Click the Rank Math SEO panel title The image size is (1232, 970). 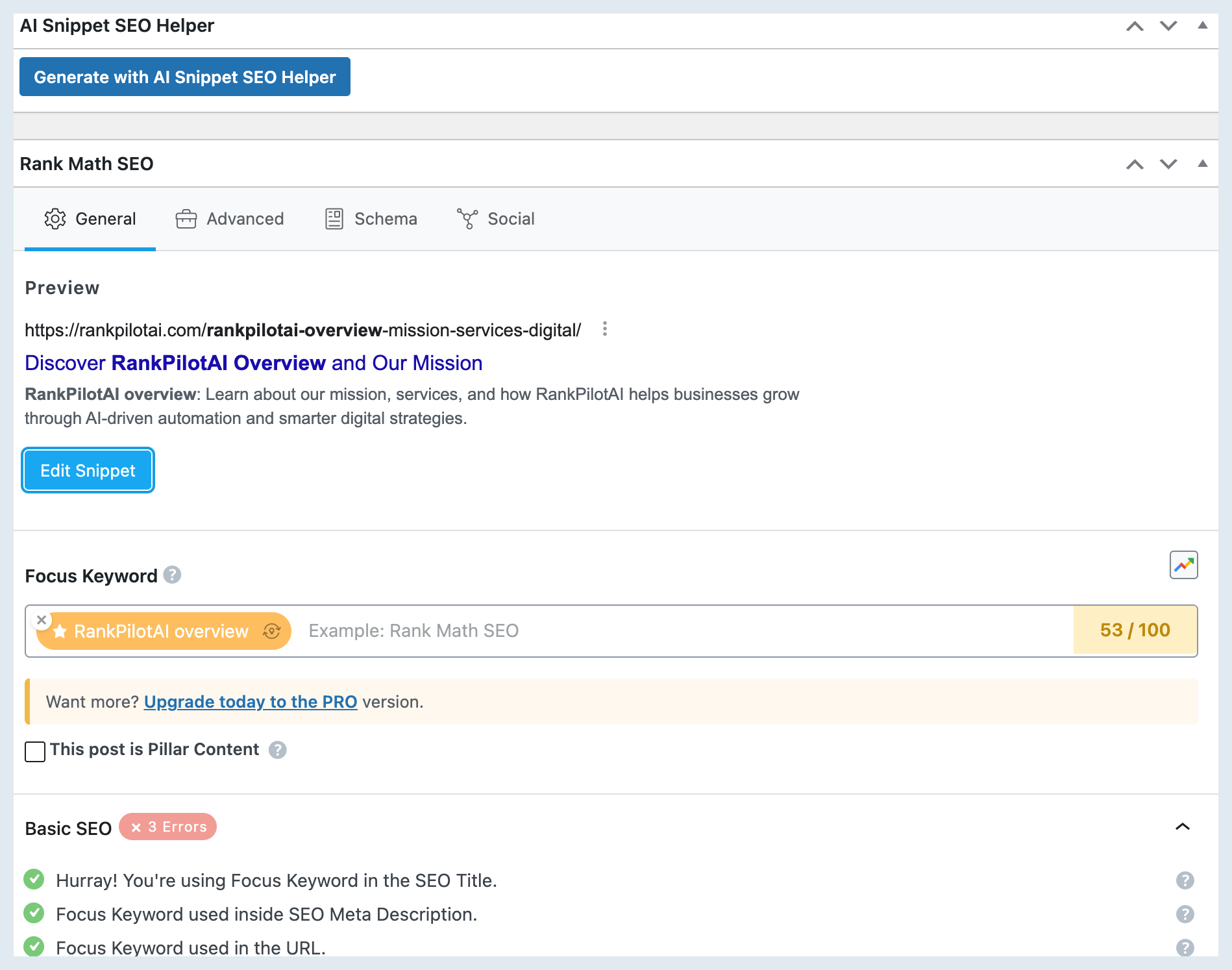pyautogui.click(x=87, y=164)
